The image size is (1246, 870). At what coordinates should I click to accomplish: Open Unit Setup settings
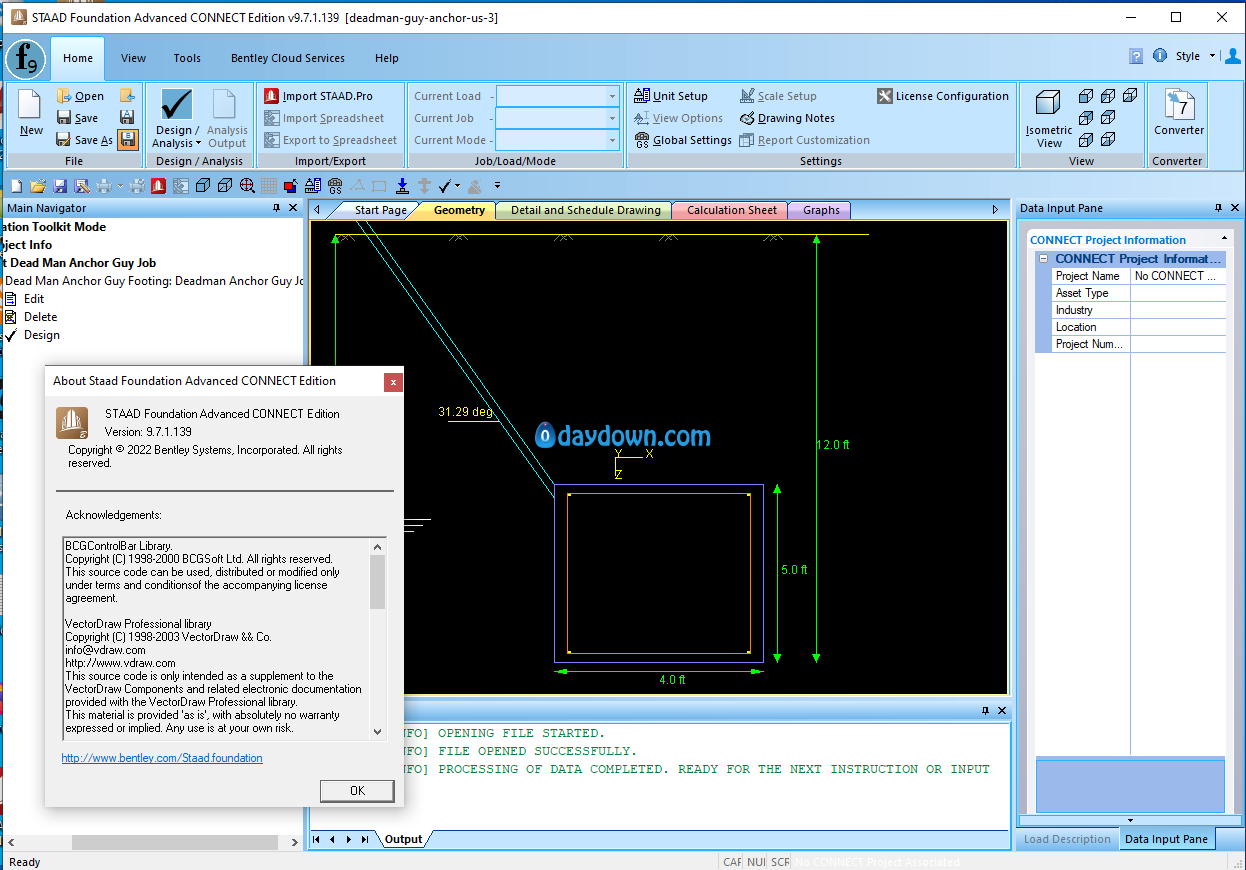671,96
